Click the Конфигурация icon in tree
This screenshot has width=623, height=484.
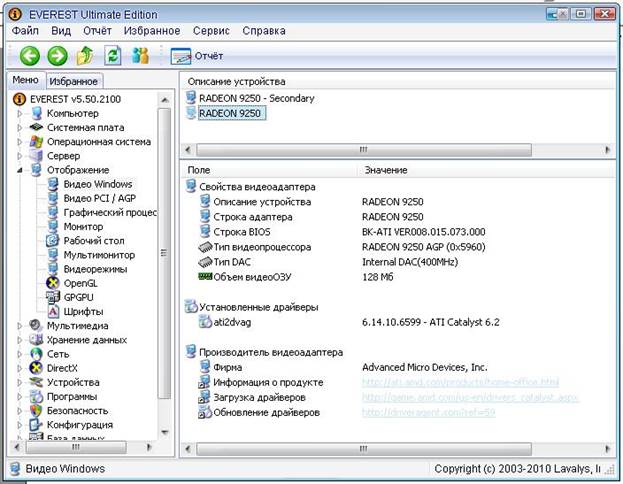point(36,425)
